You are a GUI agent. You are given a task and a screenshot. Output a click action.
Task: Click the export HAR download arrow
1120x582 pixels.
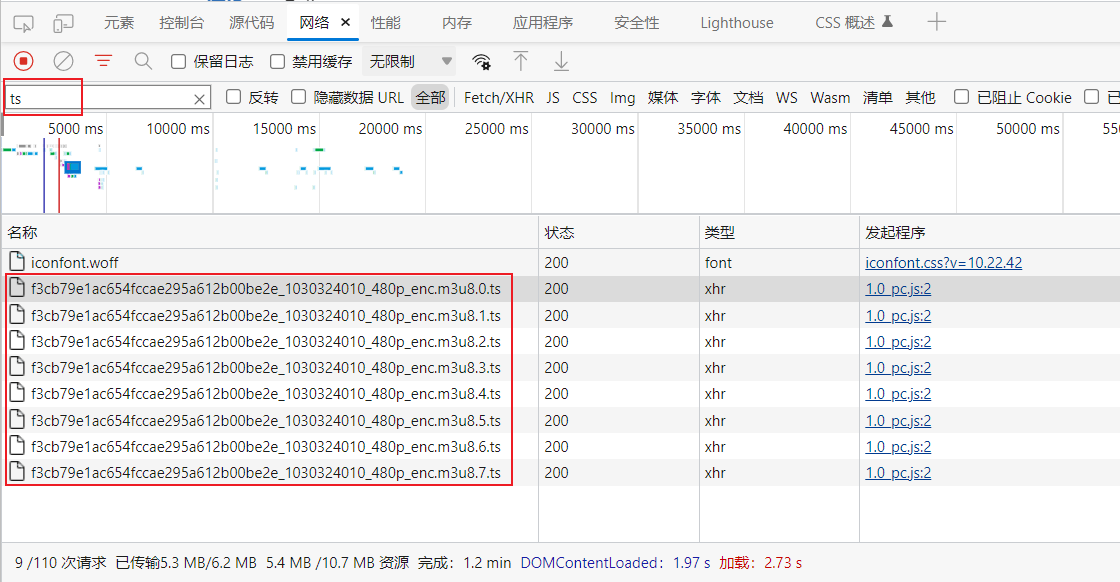(x=561, y=62)
